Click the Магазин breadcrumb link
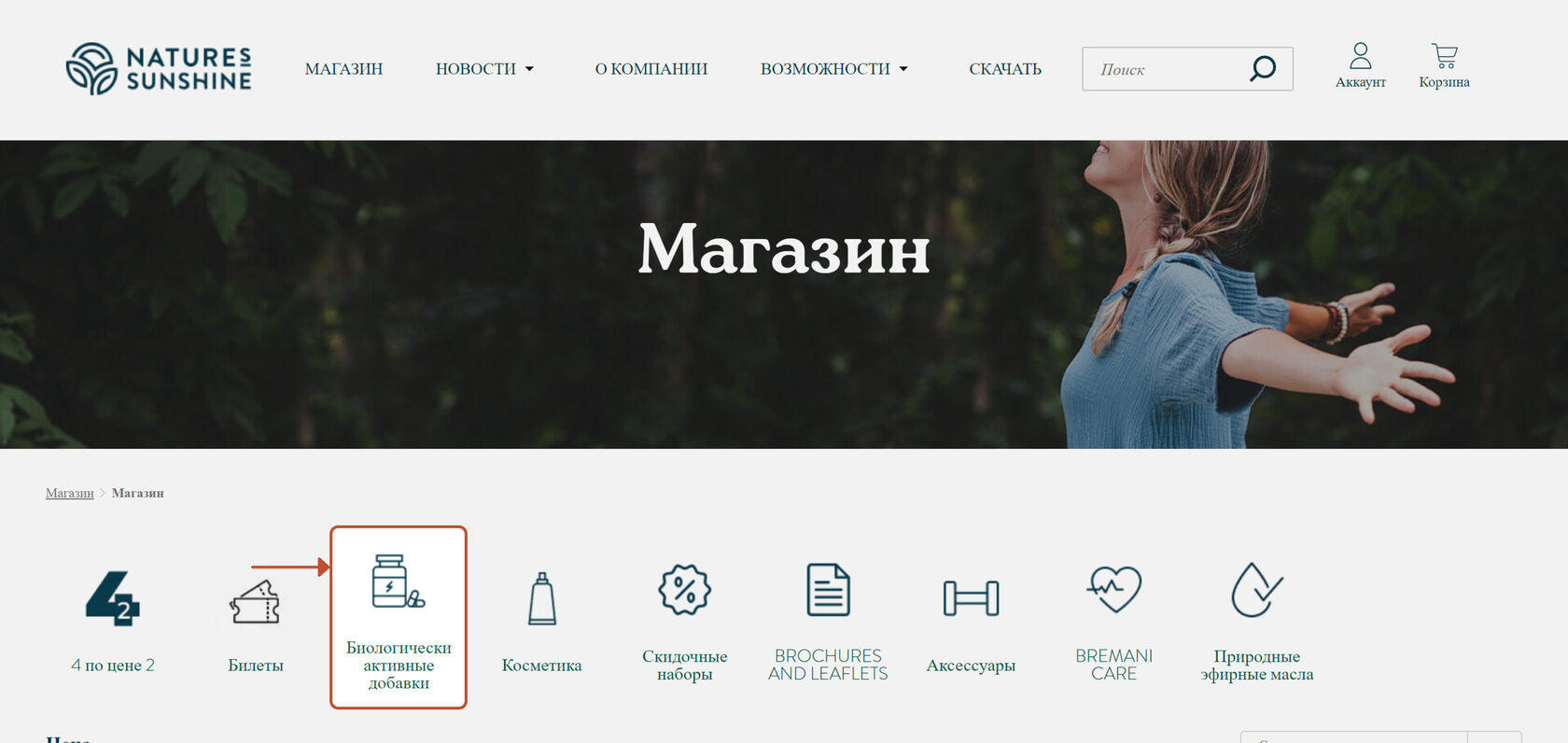Viewport: 1568px width, 743px height. point(70,493)
